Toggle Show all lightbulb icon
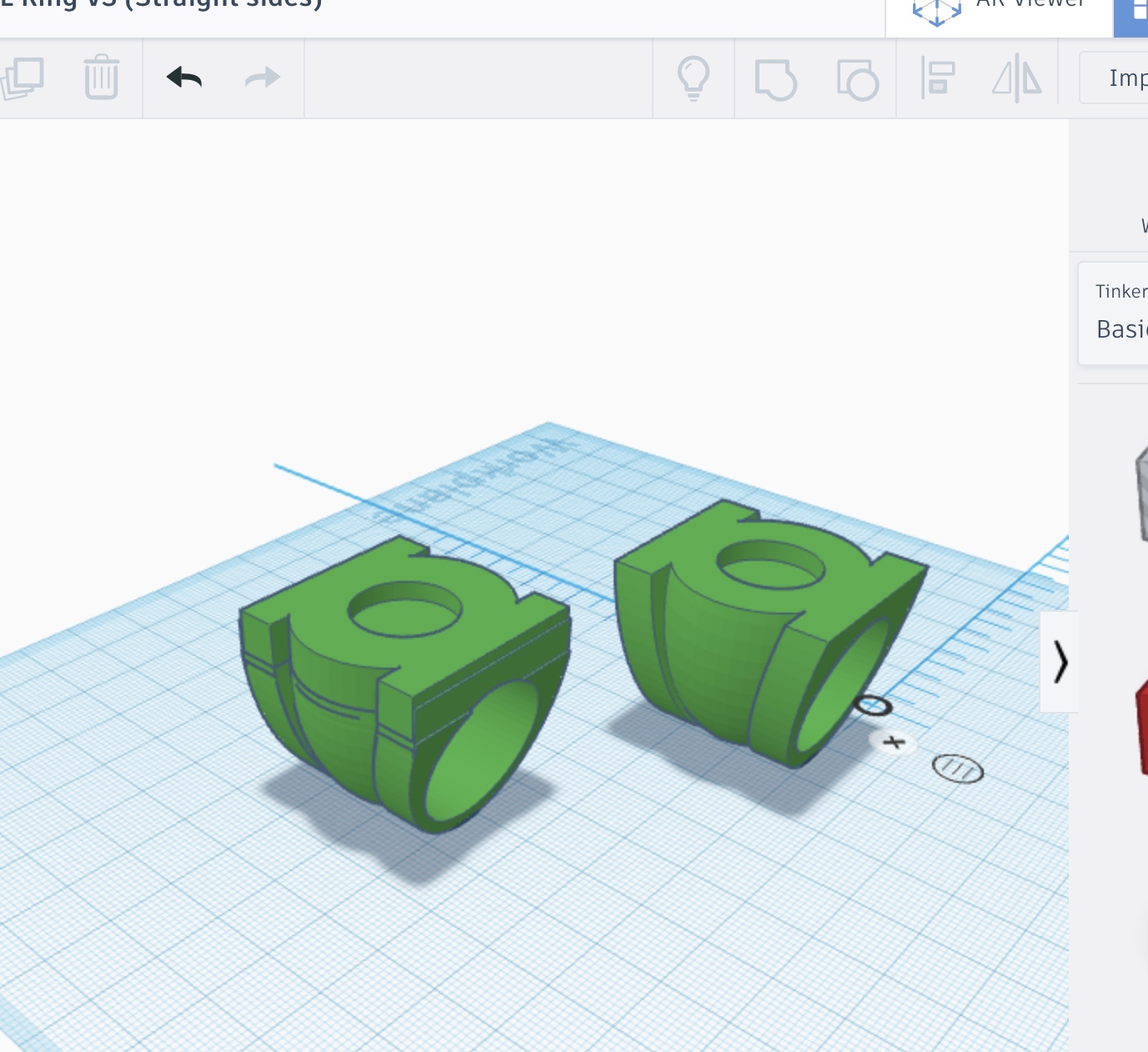 click(694, 78)
